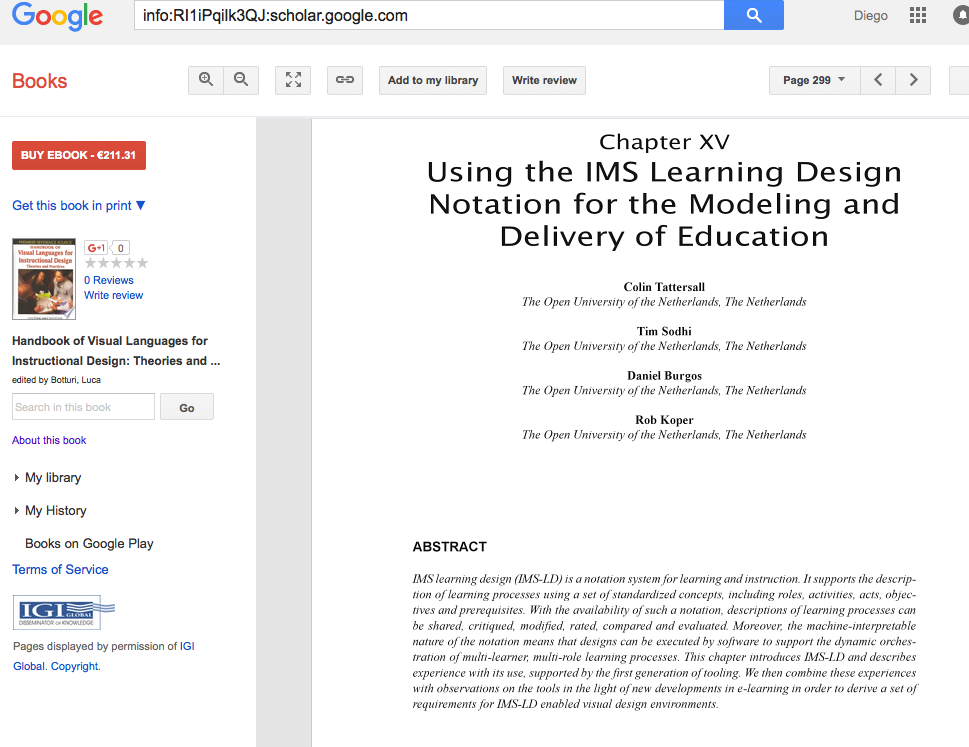
Task: Click Add to my library button
Action: pos(432,80)
